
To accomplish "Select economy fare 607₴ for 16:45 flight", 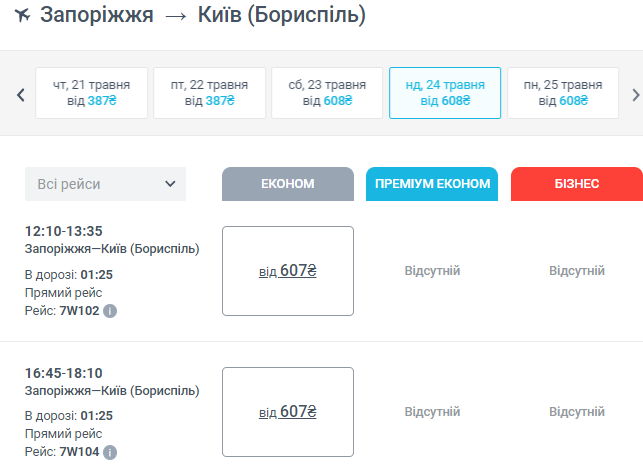I will [288, 411].
